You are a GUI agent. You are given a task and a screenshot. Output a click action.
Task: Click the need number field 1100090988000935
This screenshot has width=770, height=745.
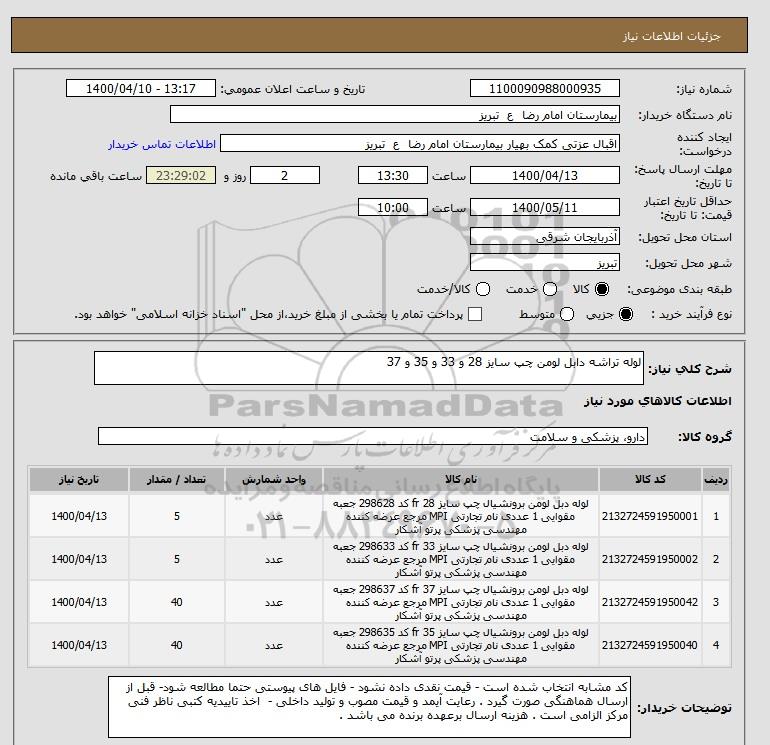(x=545, y=88)
